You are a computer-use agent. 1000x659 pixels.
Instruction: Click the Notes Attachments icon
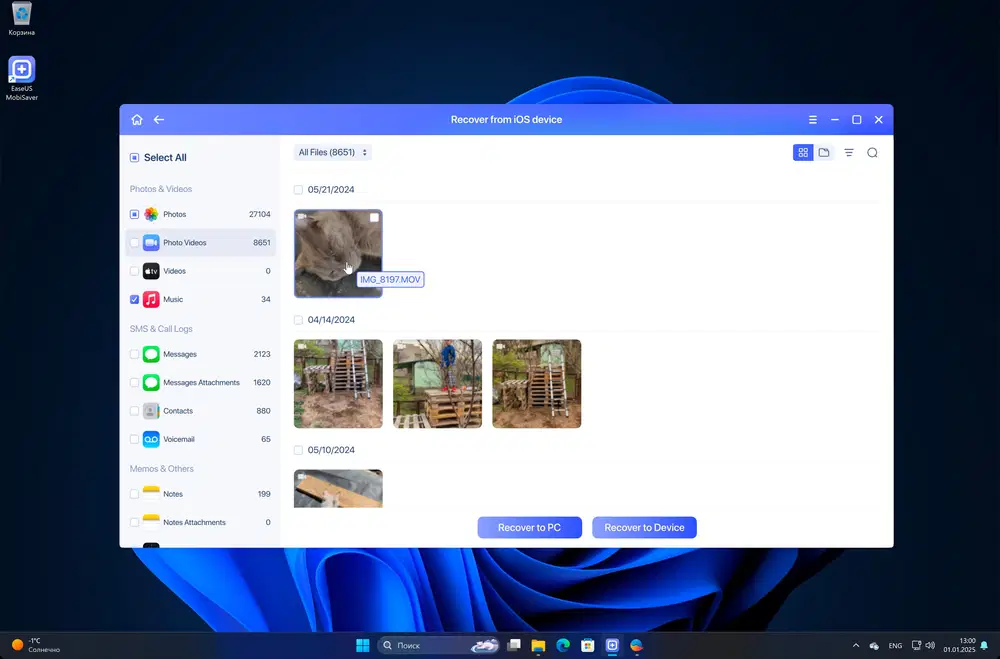point(151,522)
